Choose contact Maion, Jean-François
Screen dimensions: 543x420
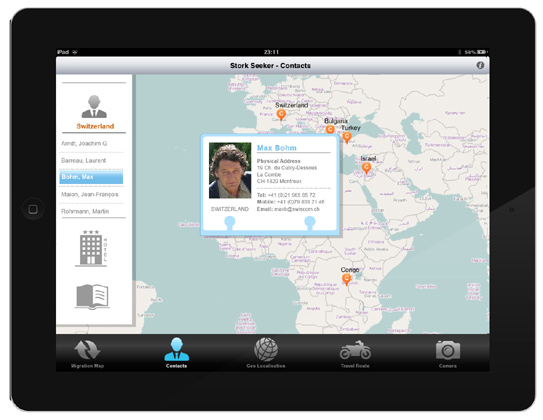click(92, 194)
